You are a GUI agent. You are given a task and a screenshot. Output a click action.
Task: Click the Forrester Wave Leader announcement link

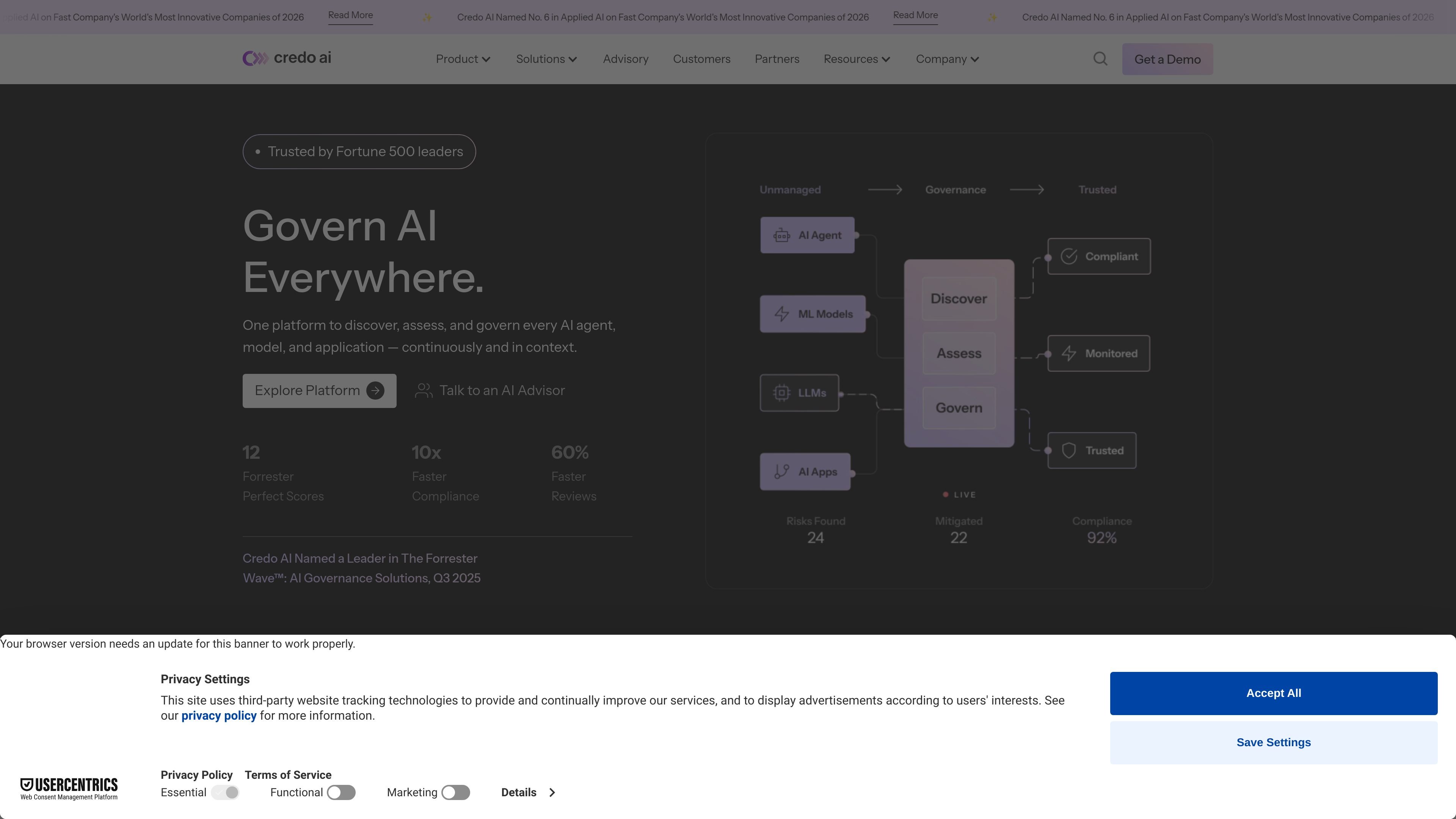pos(361,568)
